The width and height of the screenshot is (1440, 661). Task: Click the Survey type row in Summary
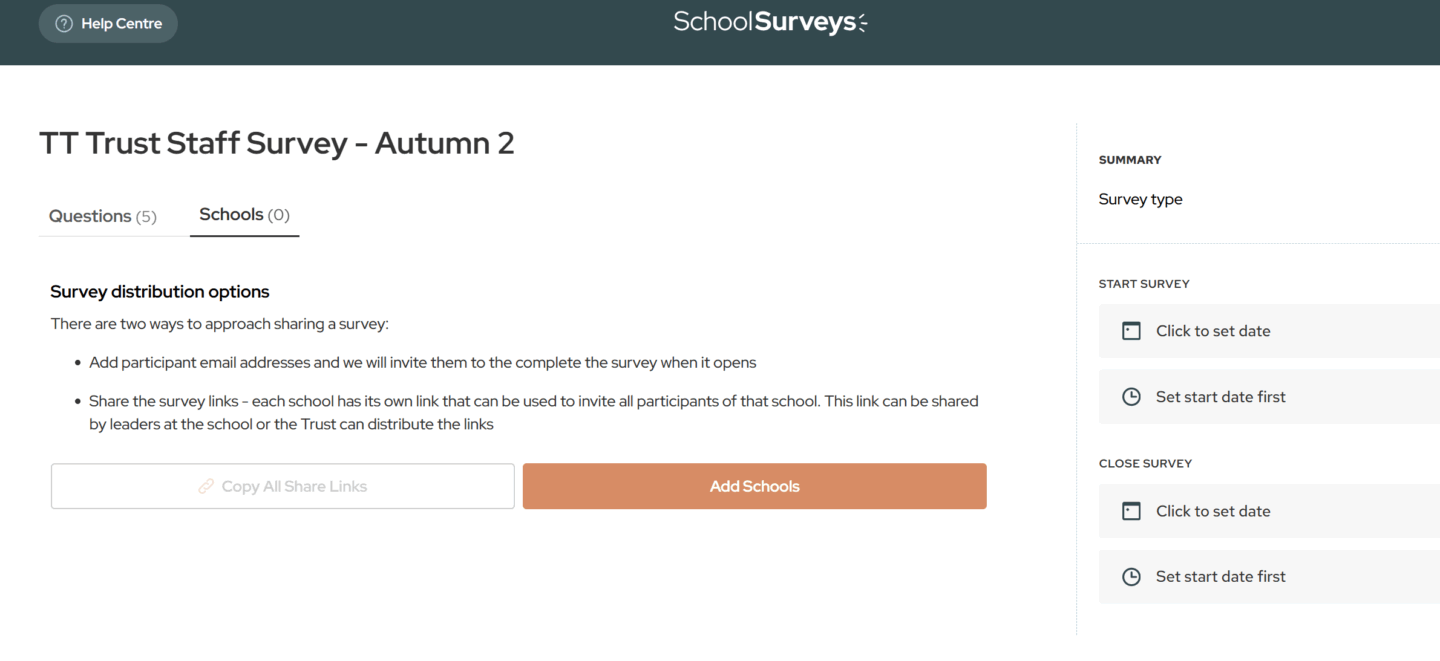(1140, 199)
